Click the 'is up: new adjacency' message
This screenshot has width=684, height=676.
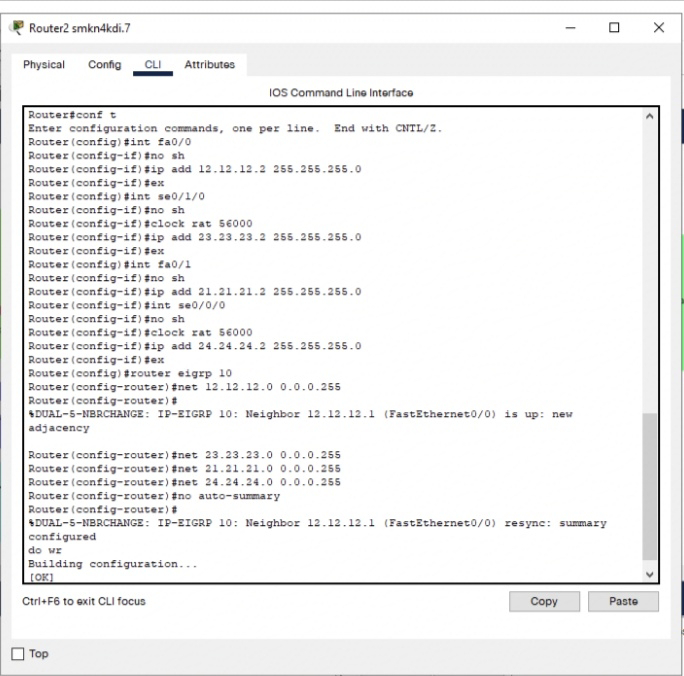[x=300, y=421]
